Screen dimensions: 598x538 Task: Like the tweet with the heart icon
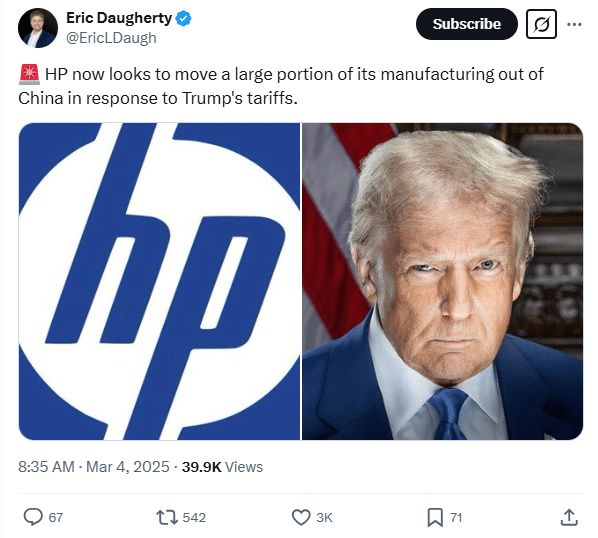pyautogui.click(x=301, y=517)
